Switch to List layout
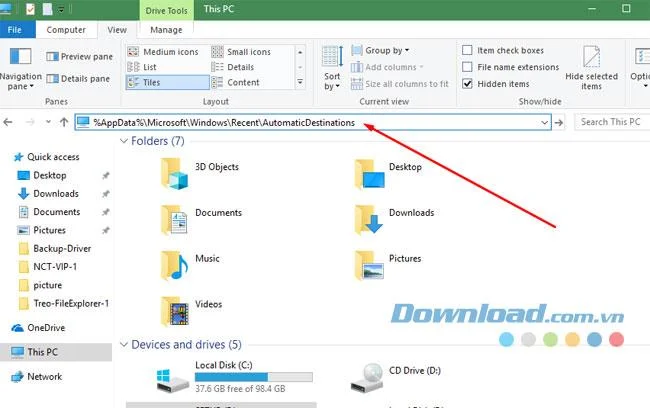Viewport: 650px width, 408px height. click(x=142, y=67)
